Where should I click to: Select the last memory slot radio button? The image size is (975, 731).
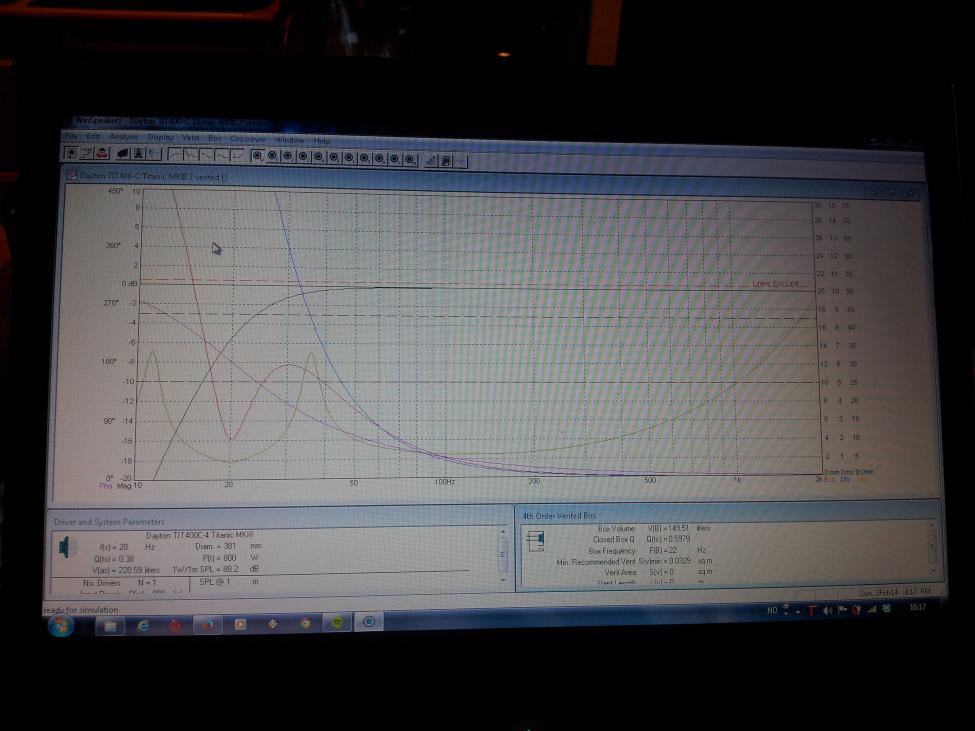(x=410, y=160)
